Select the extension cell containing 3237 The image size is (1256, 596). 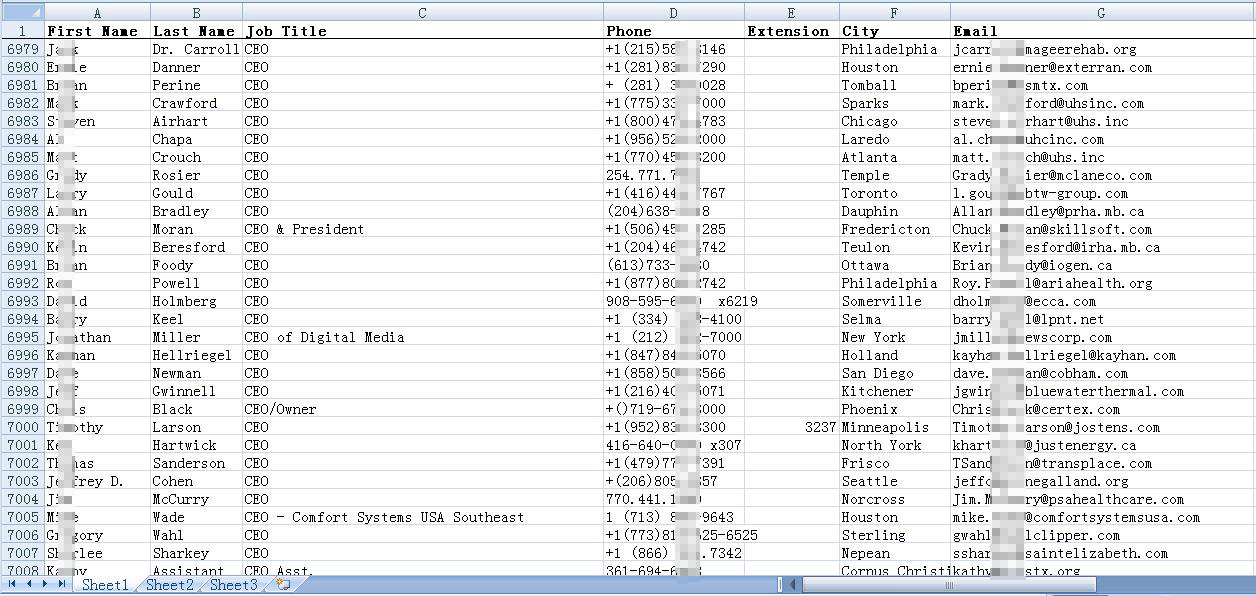[791, 427]
